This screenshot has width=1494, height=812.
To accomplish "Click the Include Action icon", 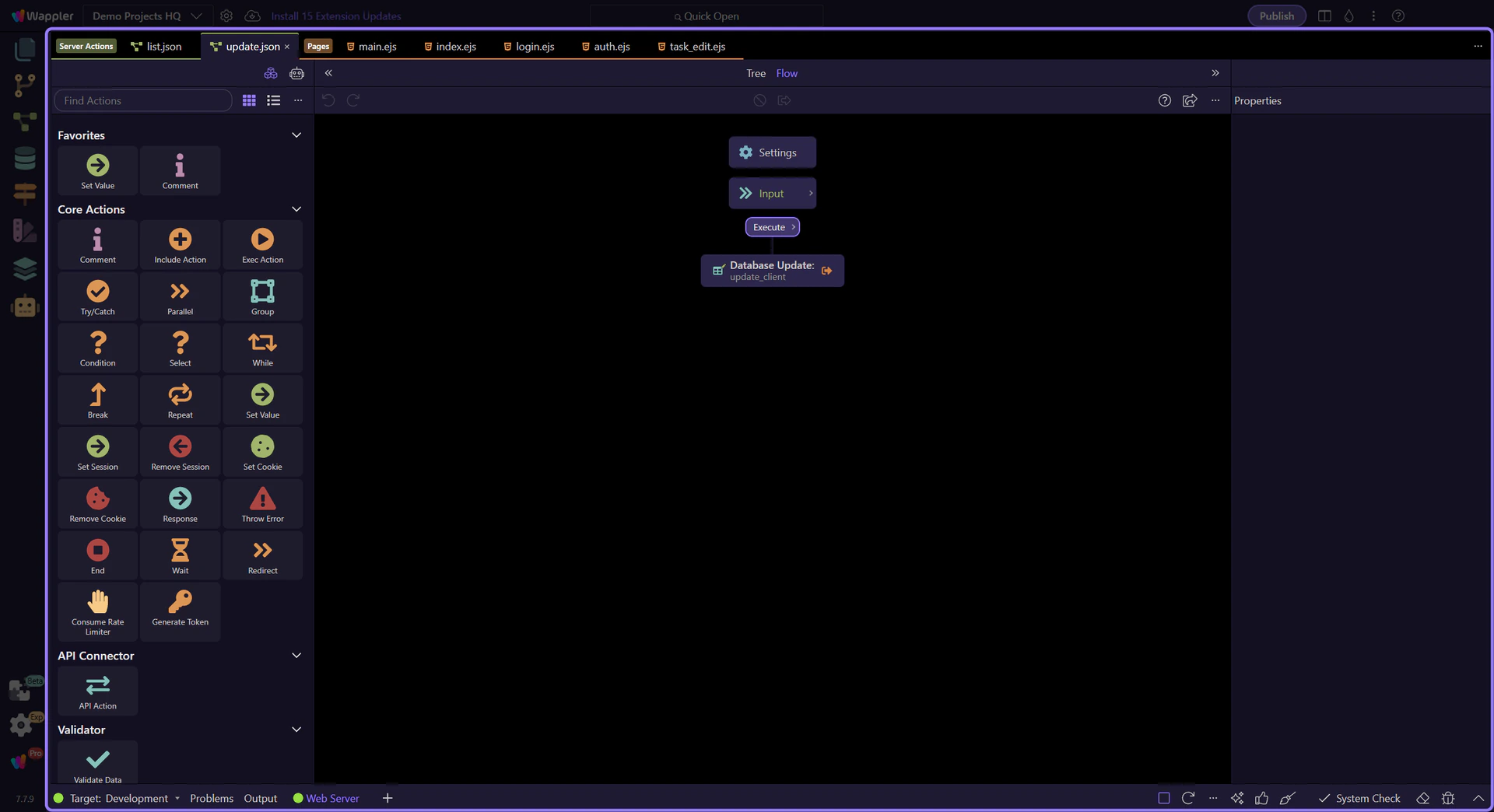I will 180,245.
